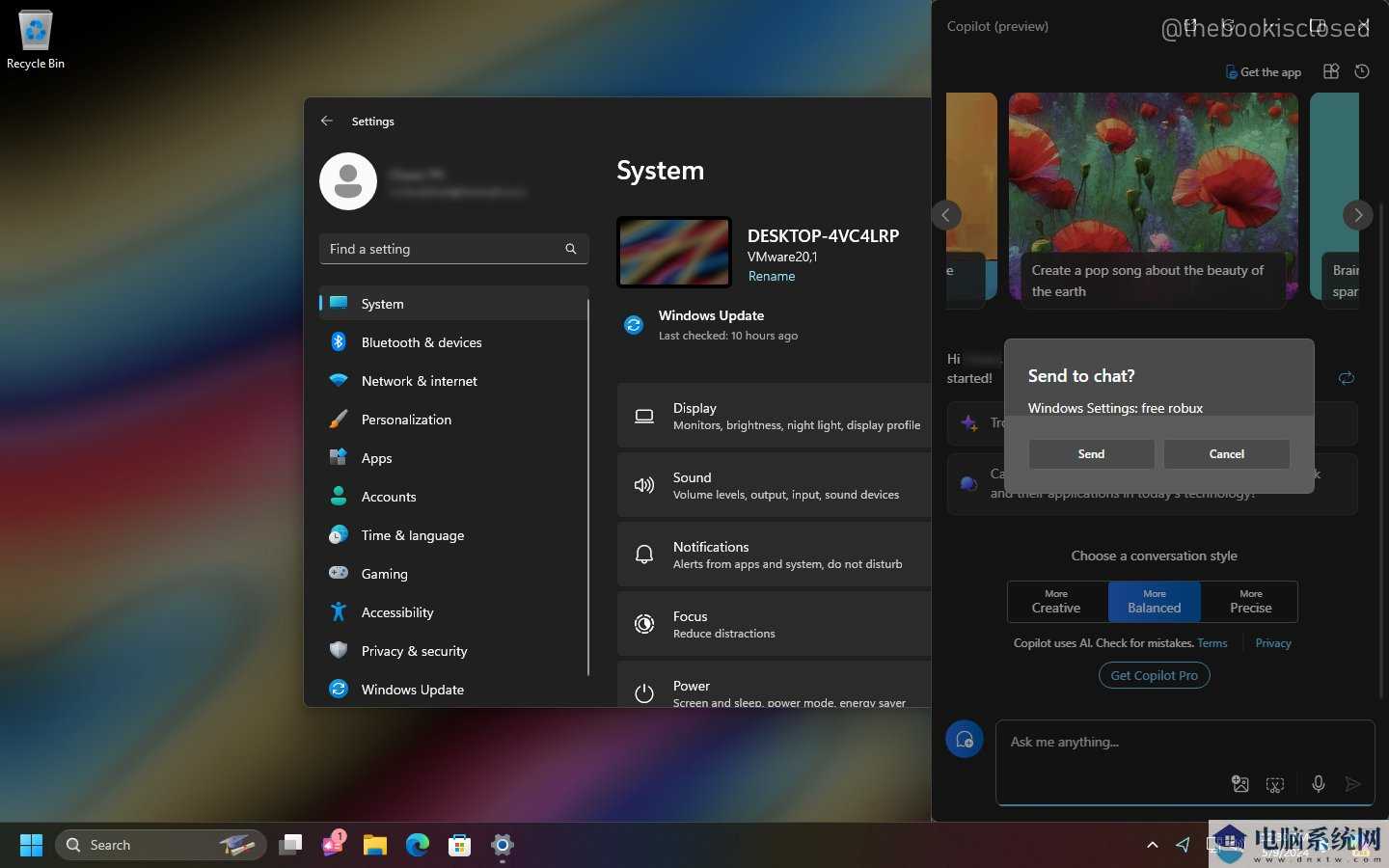Click the Find a setting search box
Viewport: 1389px width, 868px height.
click(x=453, y=249)
